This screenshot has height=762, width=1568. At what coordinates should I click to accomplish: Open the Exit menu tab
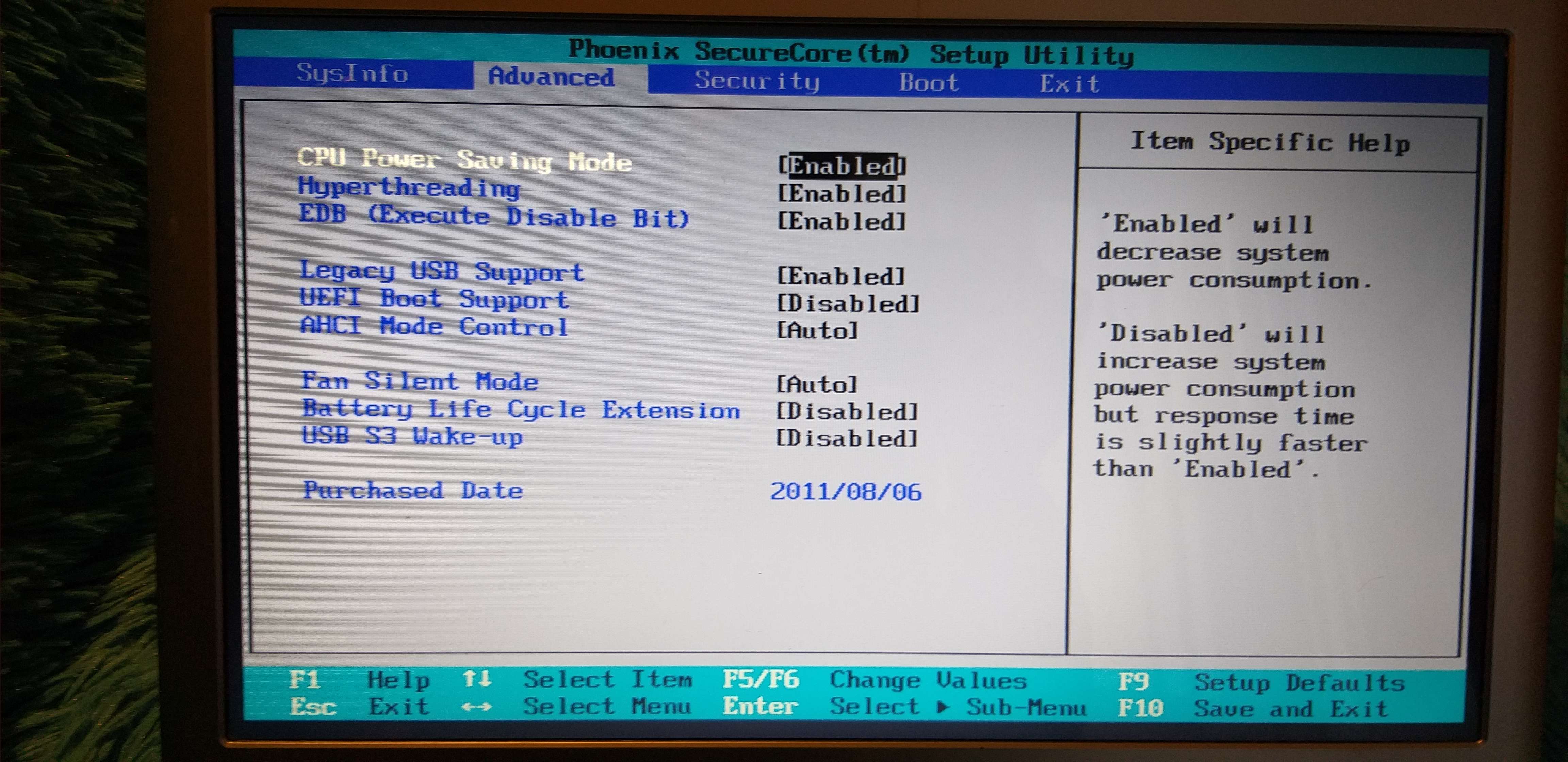[1069, 83]
